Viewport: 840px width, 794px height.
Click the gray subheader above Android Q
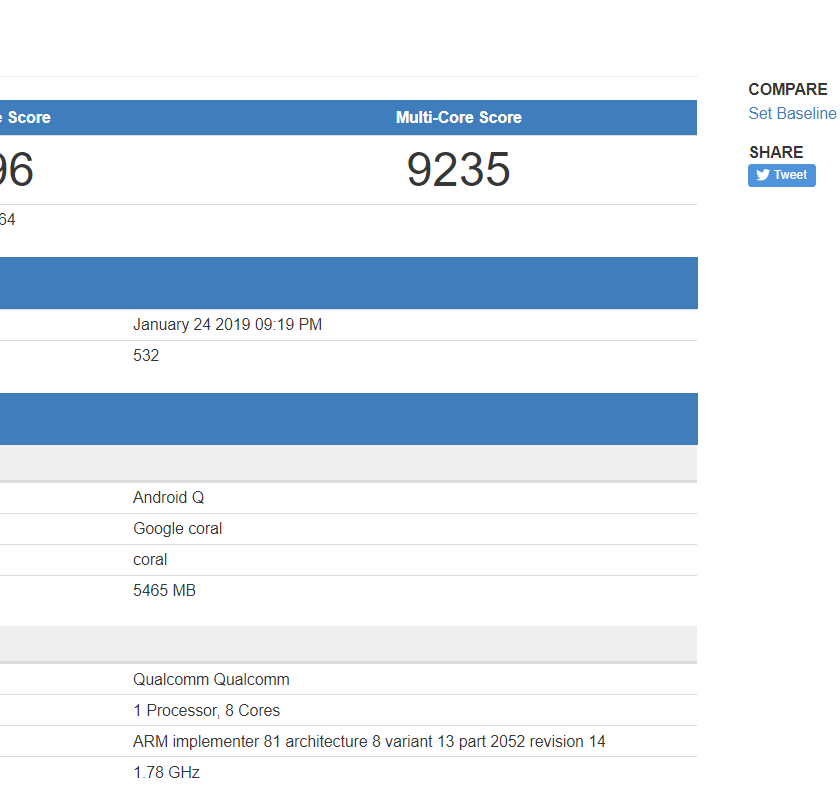tap(348, 463)
